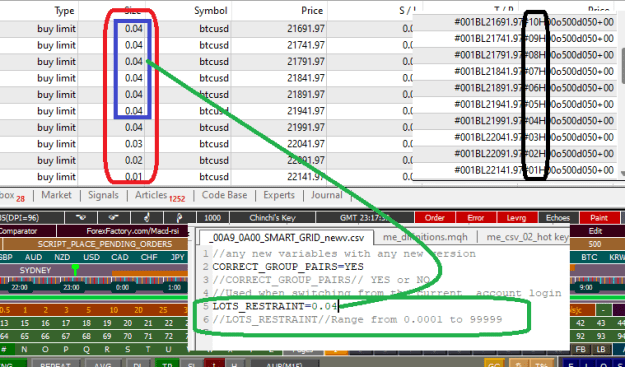Click the upward-pointing hand icon button

point(147,218)
